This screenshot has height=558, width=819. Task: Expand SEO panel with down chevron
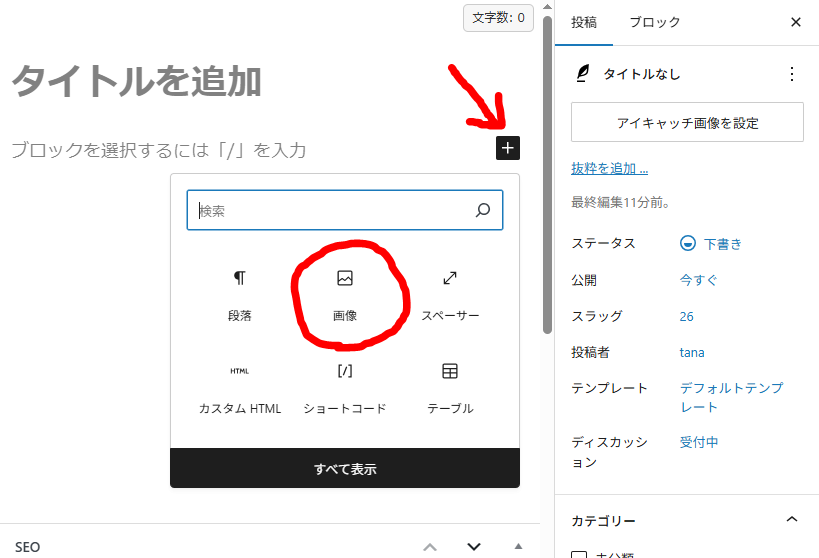coord(474,546)
